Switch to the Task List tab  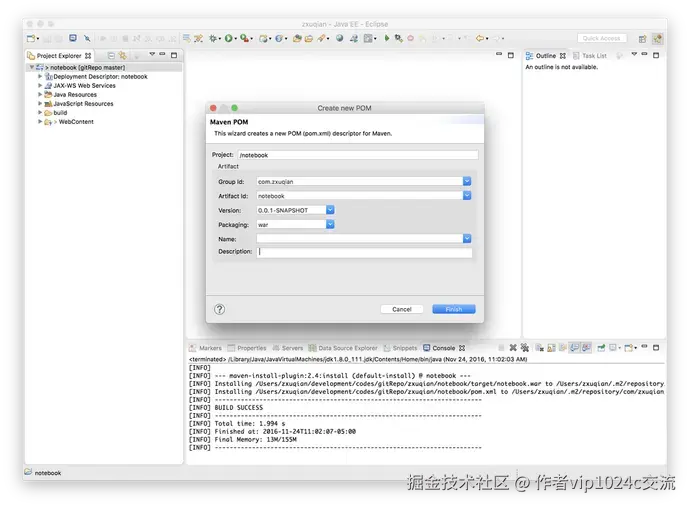pos(590,56)
